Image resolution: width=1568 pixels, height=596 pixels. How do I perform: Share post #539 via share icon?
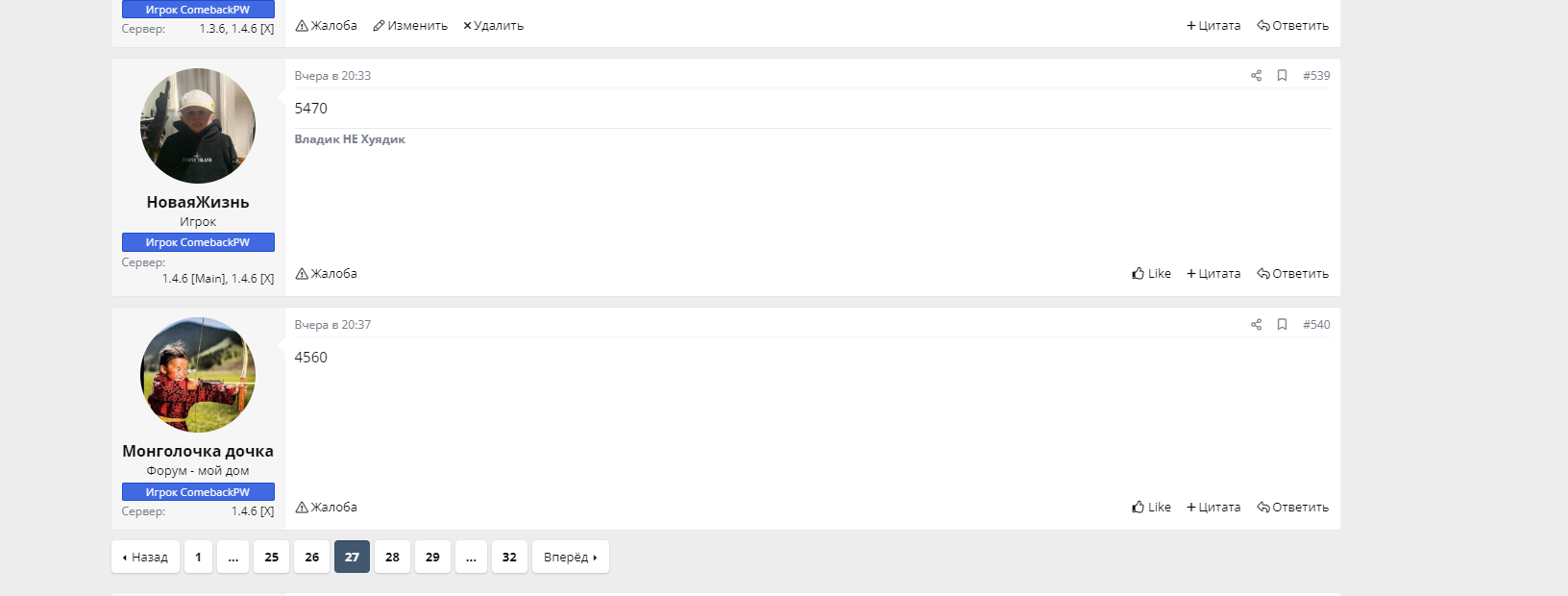(1256, 76)
